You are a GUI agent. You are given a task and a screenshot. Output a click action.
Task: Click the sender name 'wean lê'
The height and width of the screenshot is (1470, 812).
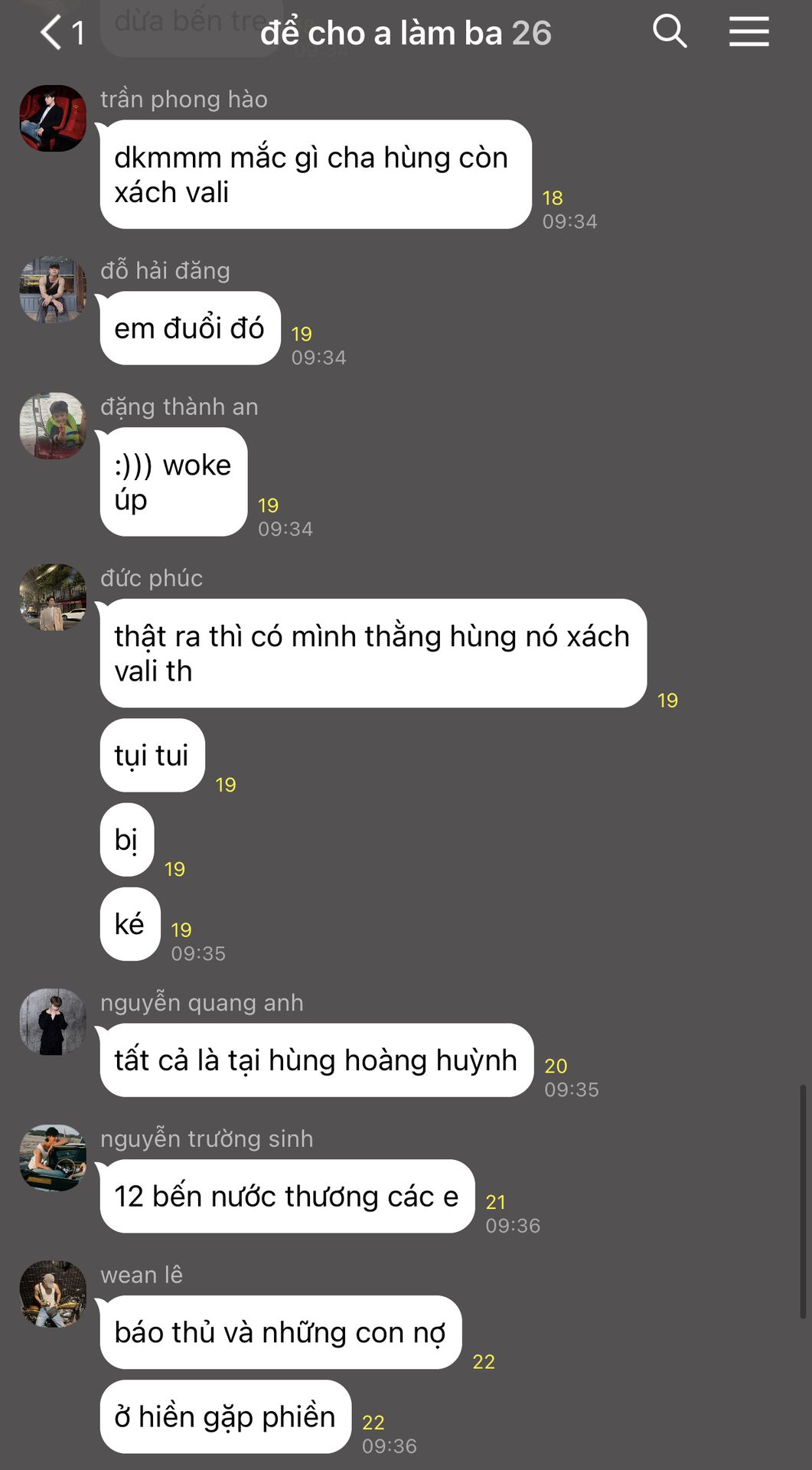click(142, 1275)
